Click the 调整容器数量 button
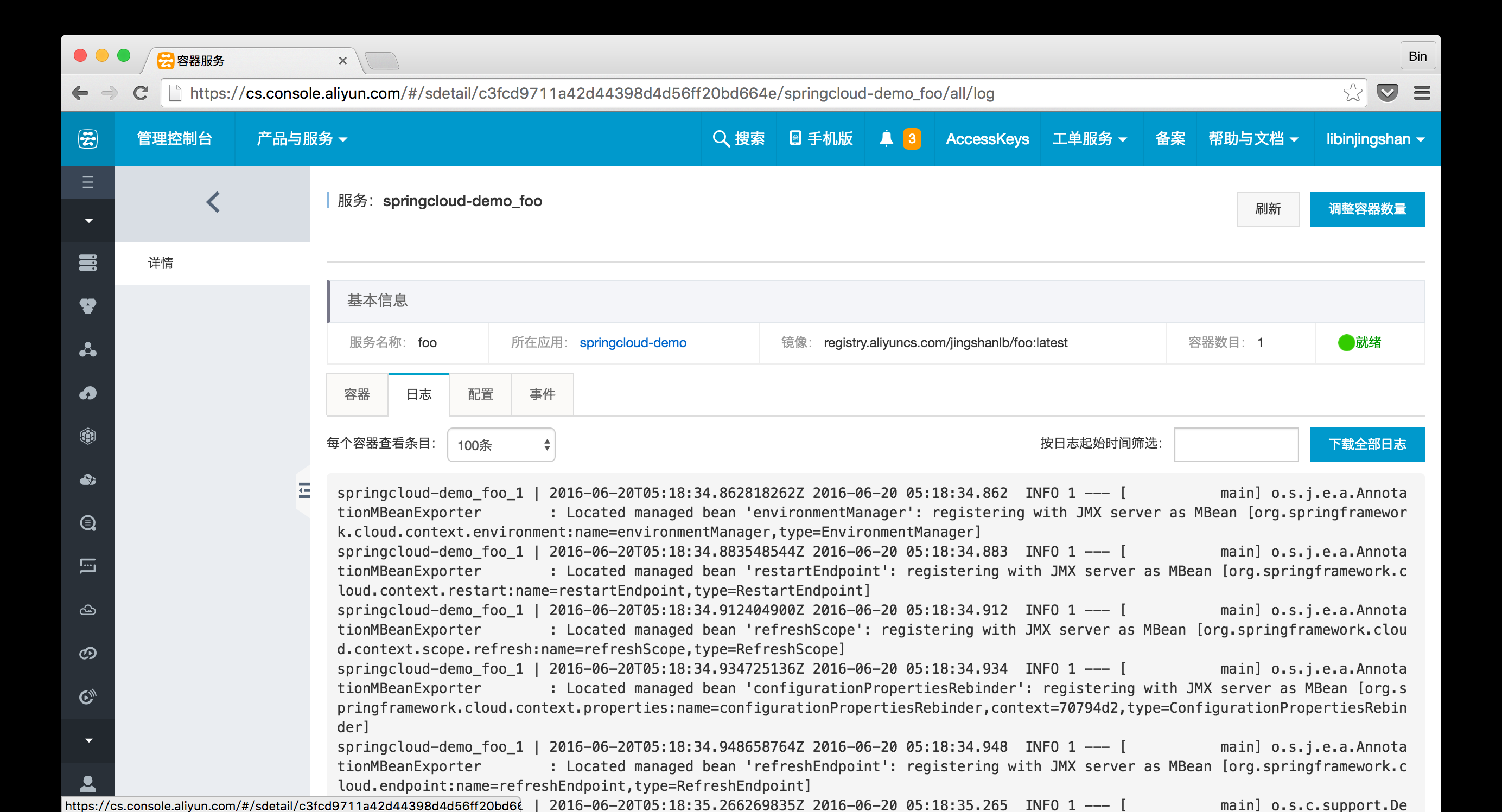 tap(1367, 209)
